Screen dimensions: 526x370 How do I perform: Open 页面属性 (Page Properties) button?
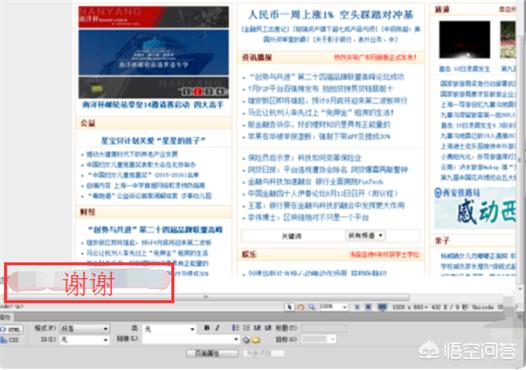point(212,353)
